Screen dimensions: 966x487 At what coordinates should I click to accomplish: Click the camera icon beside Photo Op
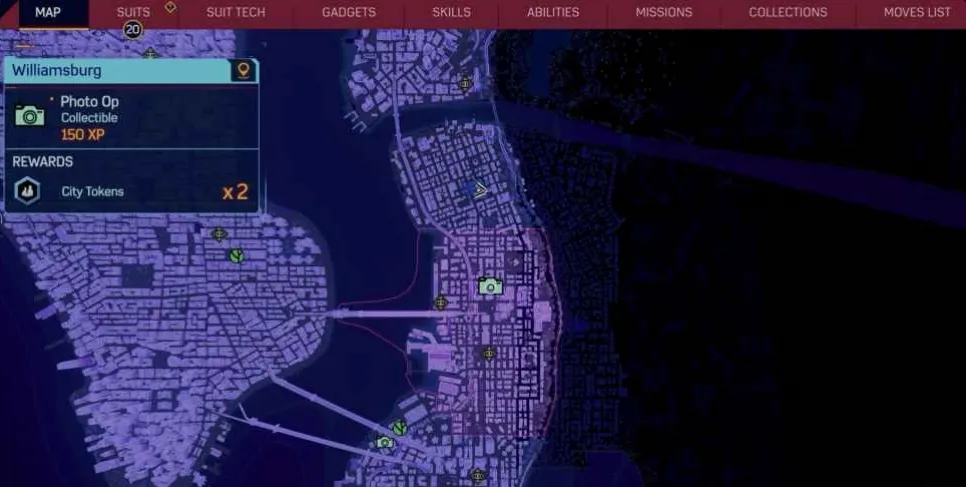click(30, 116)
